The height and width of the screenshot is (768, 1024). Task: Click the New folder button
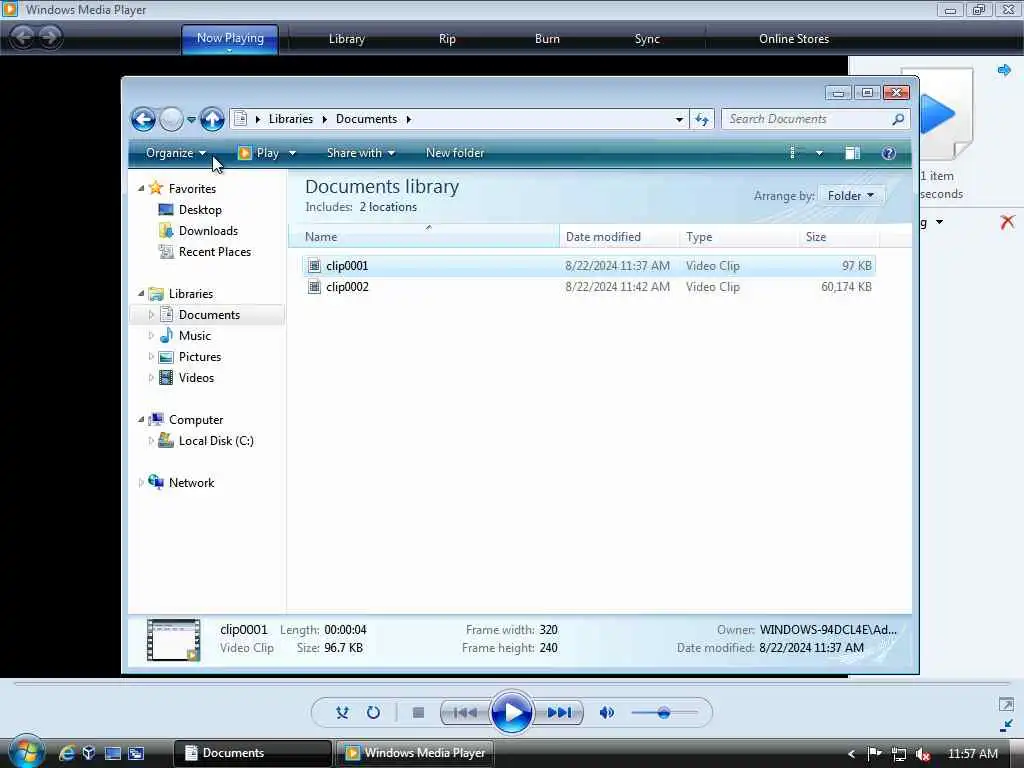455,153
